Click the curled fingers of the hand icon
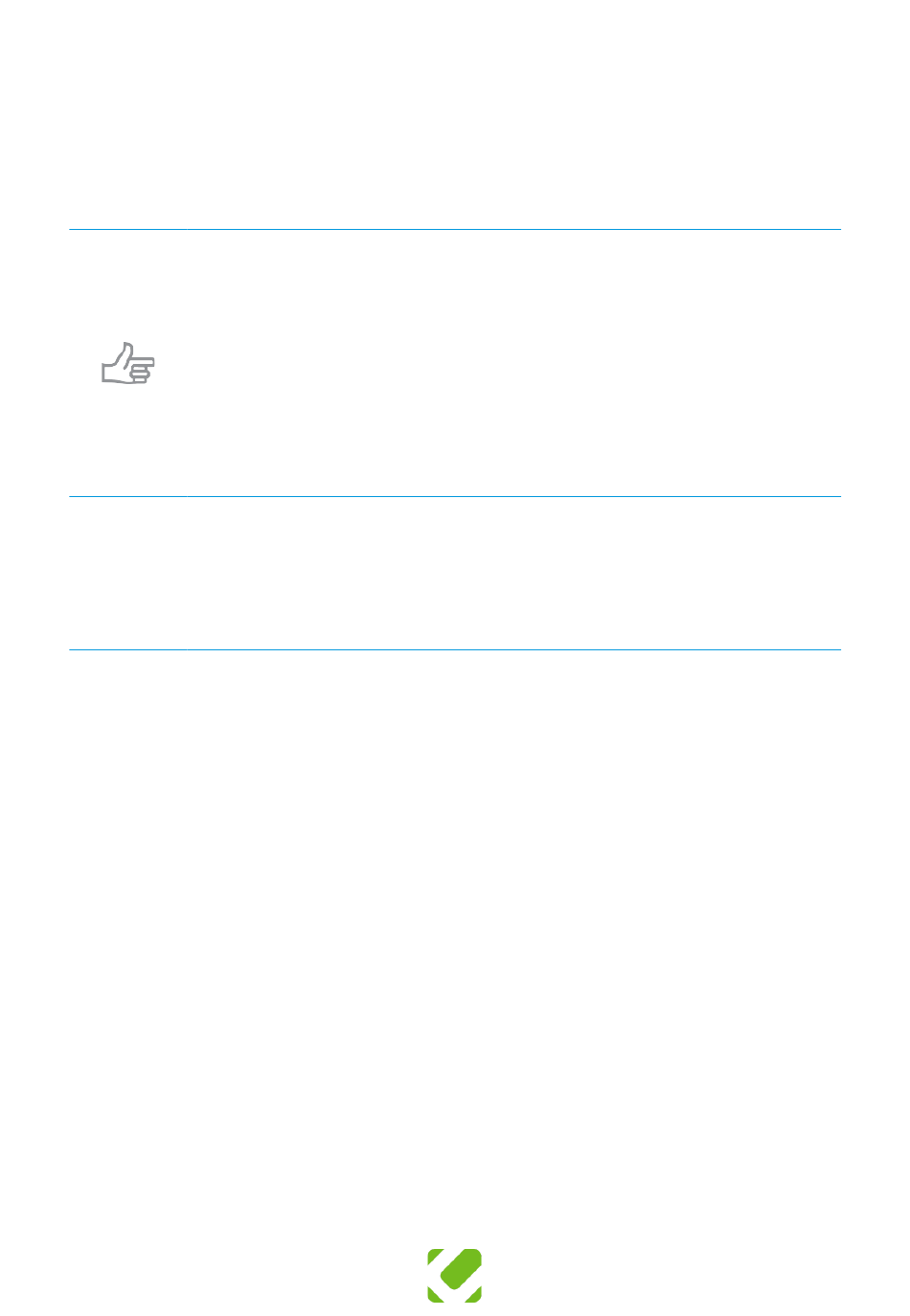The width and height of the screenshot is (910, 1316). click(140, 374)
